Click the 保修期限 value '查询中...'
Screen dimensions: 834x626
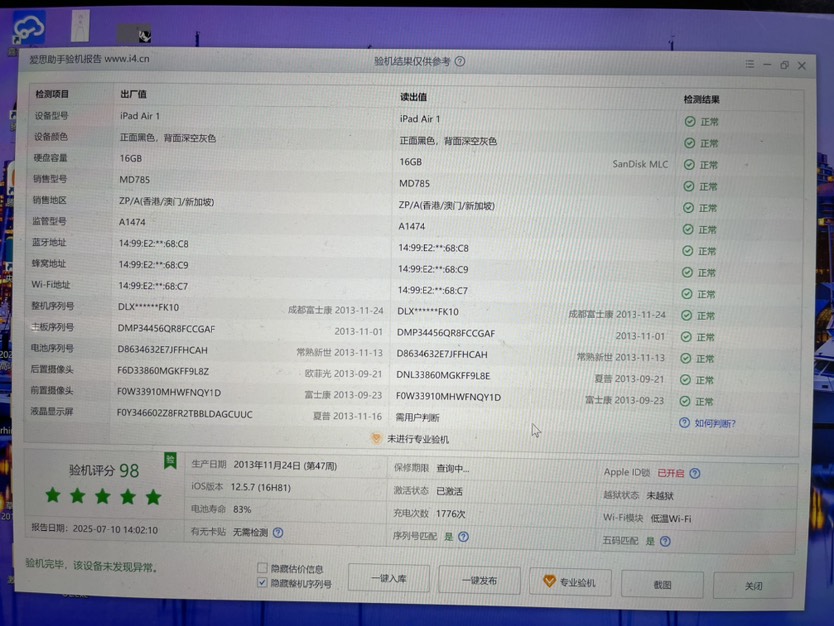pyautogui.click(x=453, y=469)
